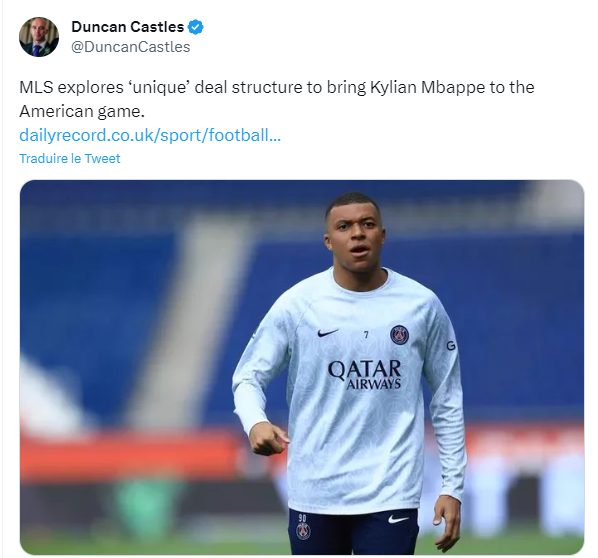Open the Duncan Castles display name
Image resolution: width=598 pixels, height=558 pixels.
128,27
